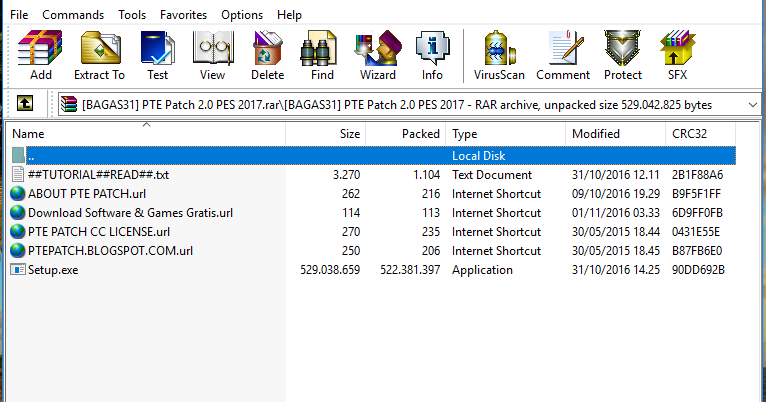766x402 pixels.
Task: Click the globe icon of ABOUT PTE PATCH.url
Action: pos(18,193)
